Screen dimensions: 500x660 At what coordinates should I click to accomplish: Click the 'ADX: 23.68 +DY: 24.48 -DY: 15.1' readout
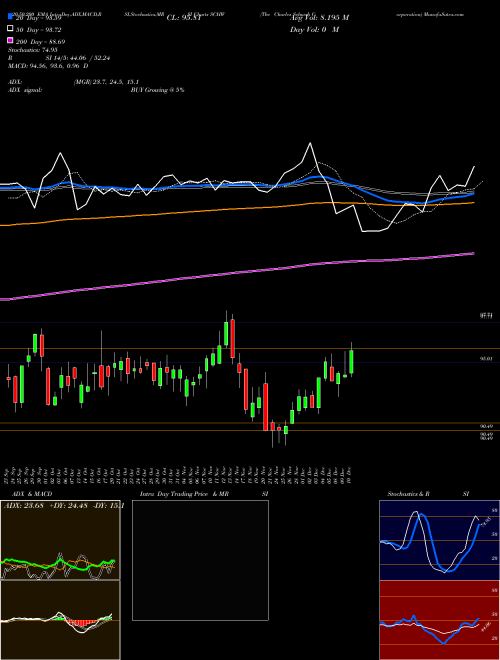click(64, 506)
